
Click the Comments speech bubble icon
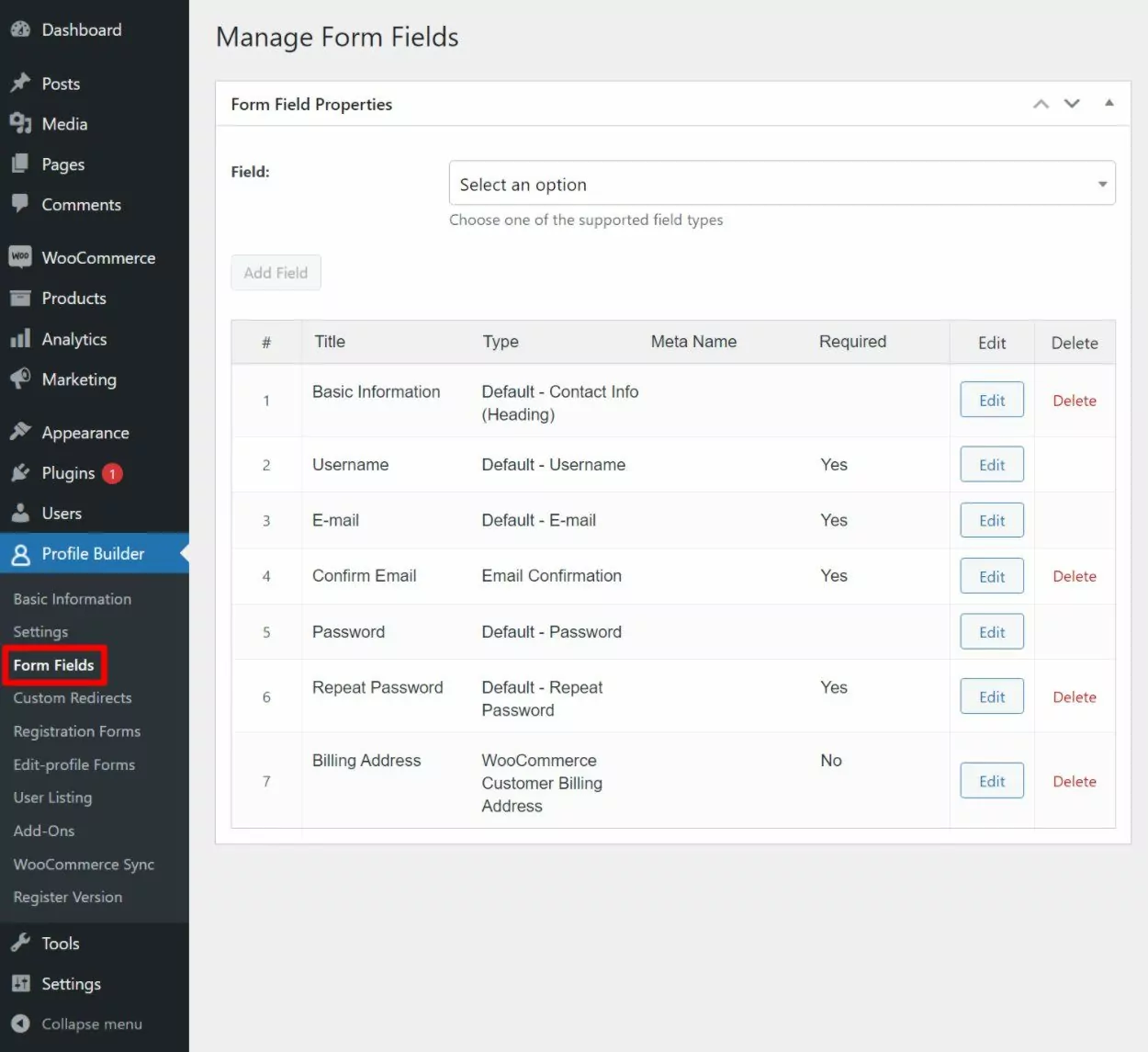pyautogui.click(x=20, y=204)
